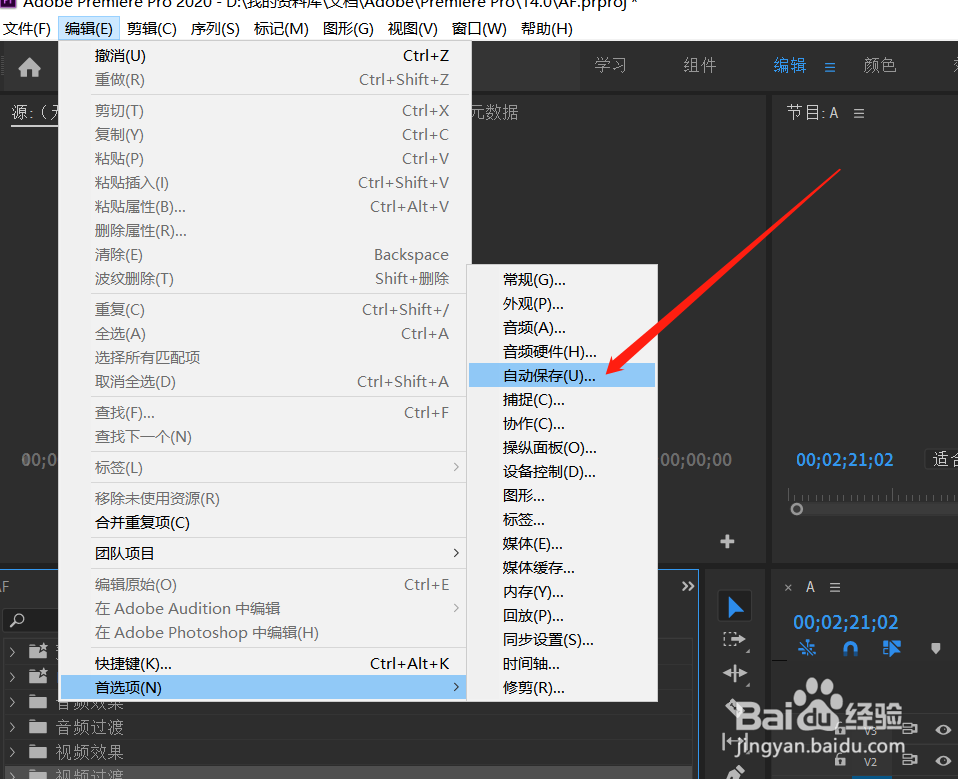
Task: Click the program monitor playhead circle
Action: 796,509
